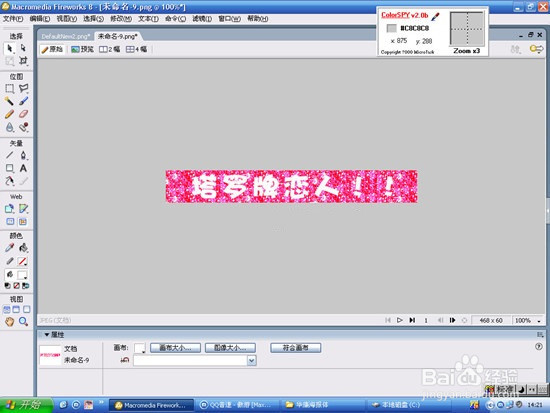Click the 开始 Start button
This screenshot has width=550, height=413.
[26, 405]
